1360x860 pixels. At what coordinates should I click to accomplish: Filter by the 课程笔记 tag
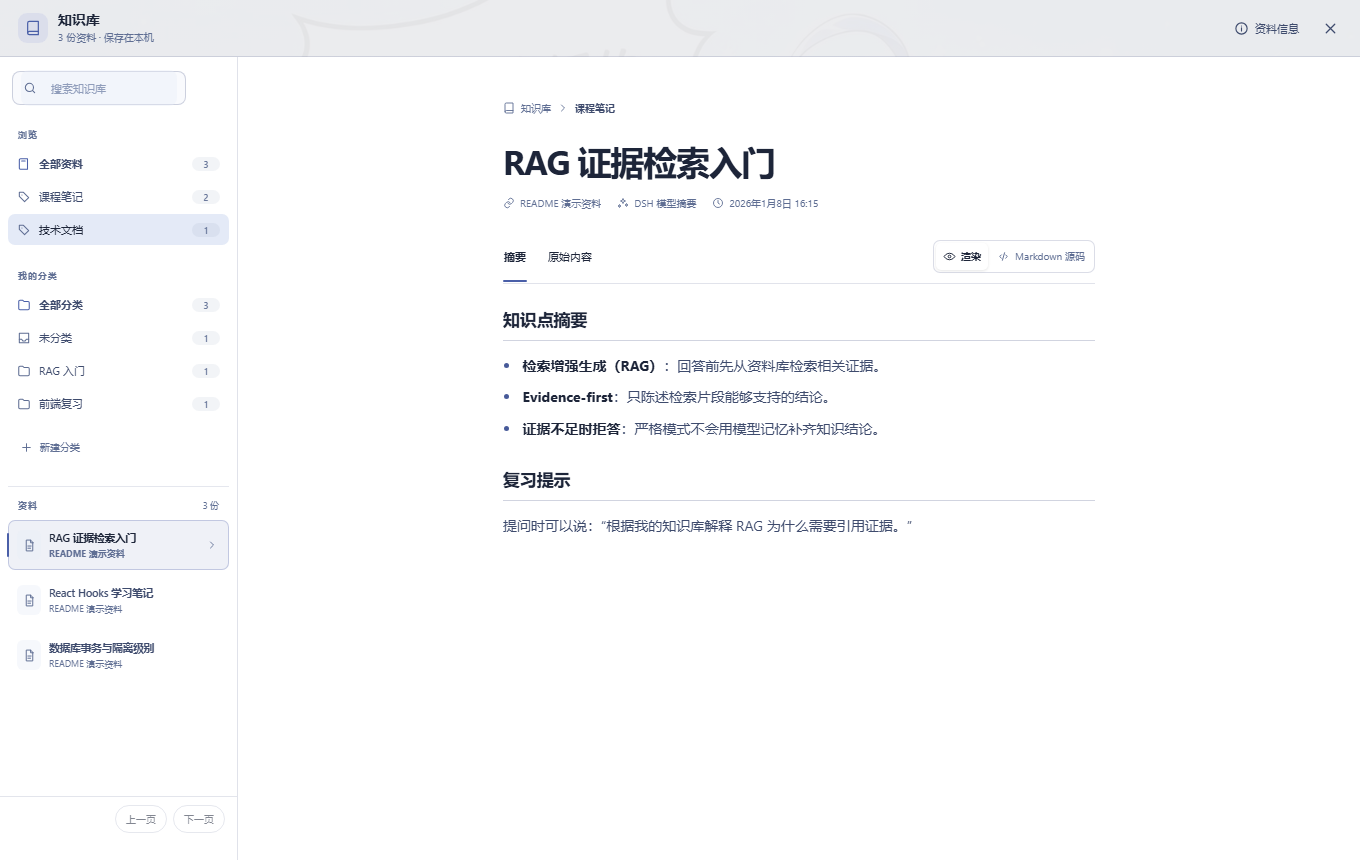118,197
